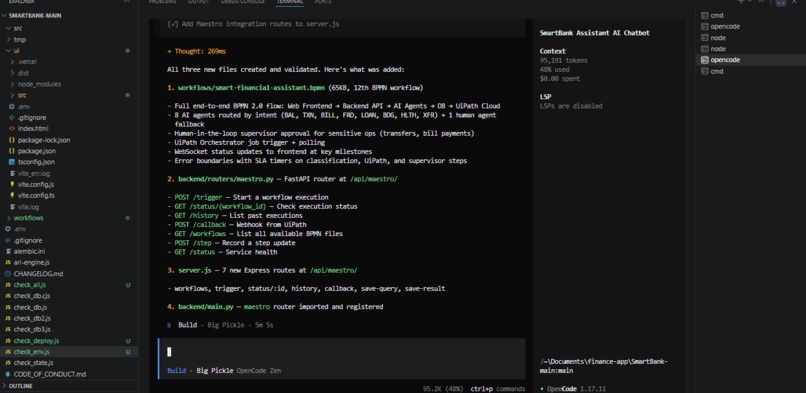Switch to the PORTS panel tab
This screenshot has width=806, height=393.
tap(323, 2)
